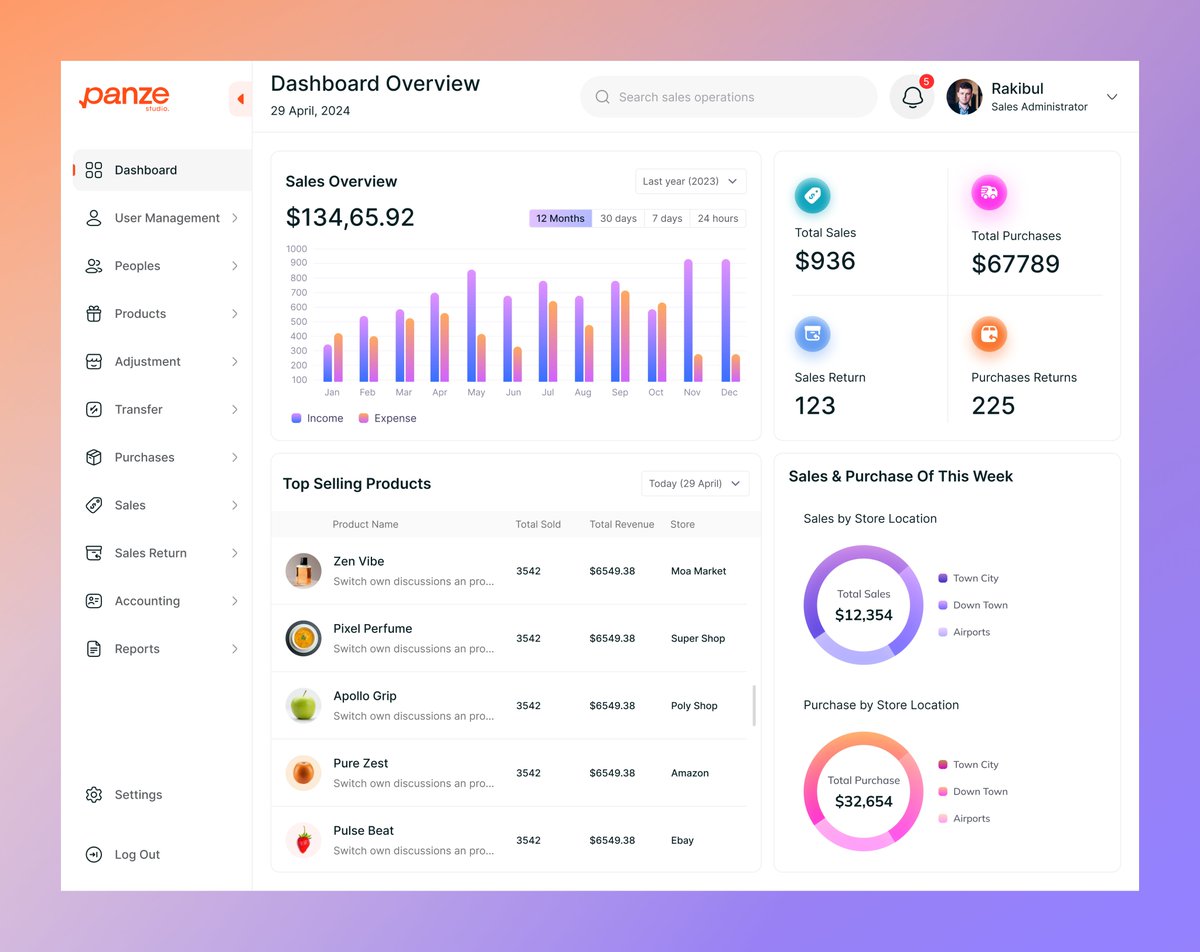The image size is (1200, 952).
Task: Open the Last year (2023) dropdown
Action: pyautogui.click(x=690, y=181)
